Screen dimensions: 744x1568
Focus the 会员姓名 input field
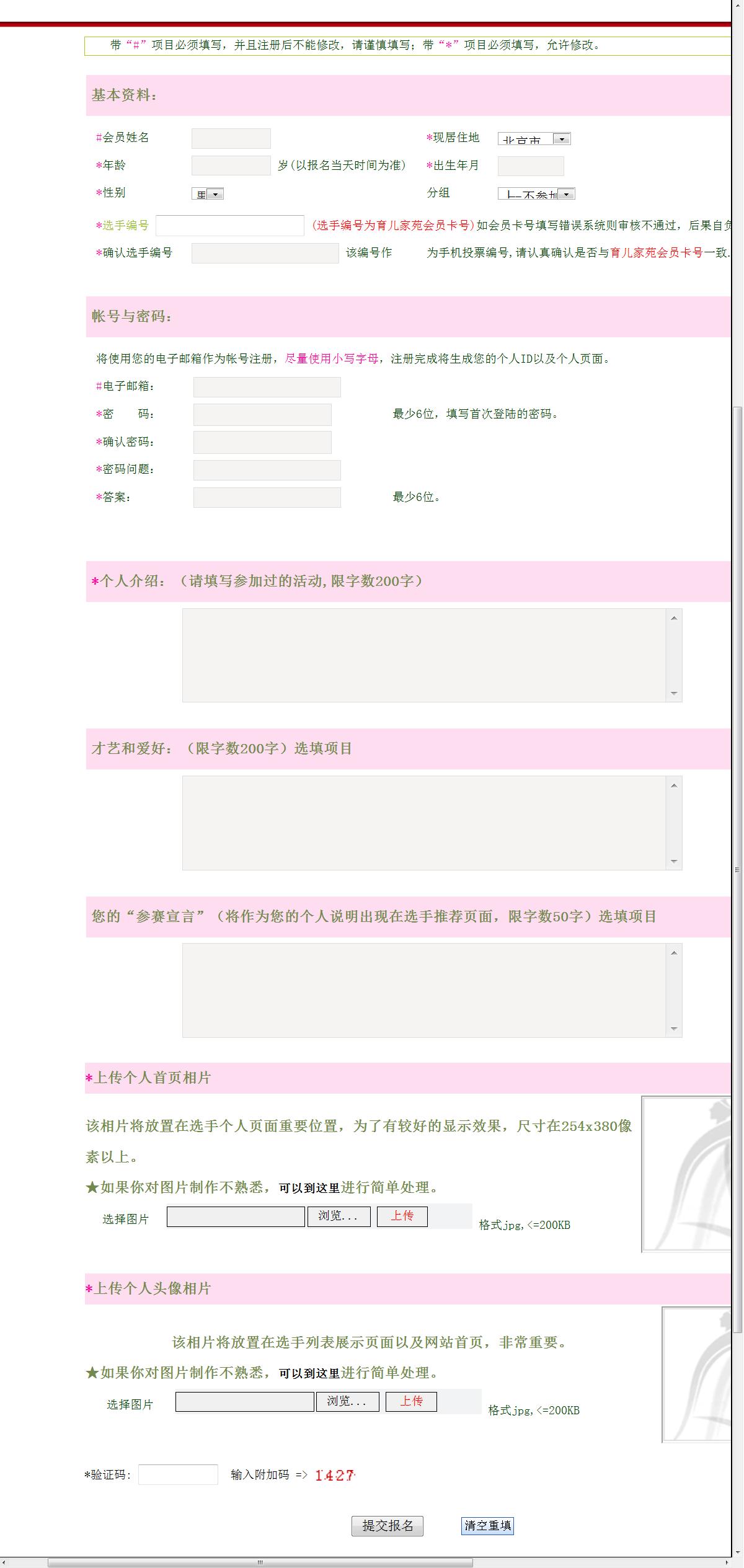231,138
